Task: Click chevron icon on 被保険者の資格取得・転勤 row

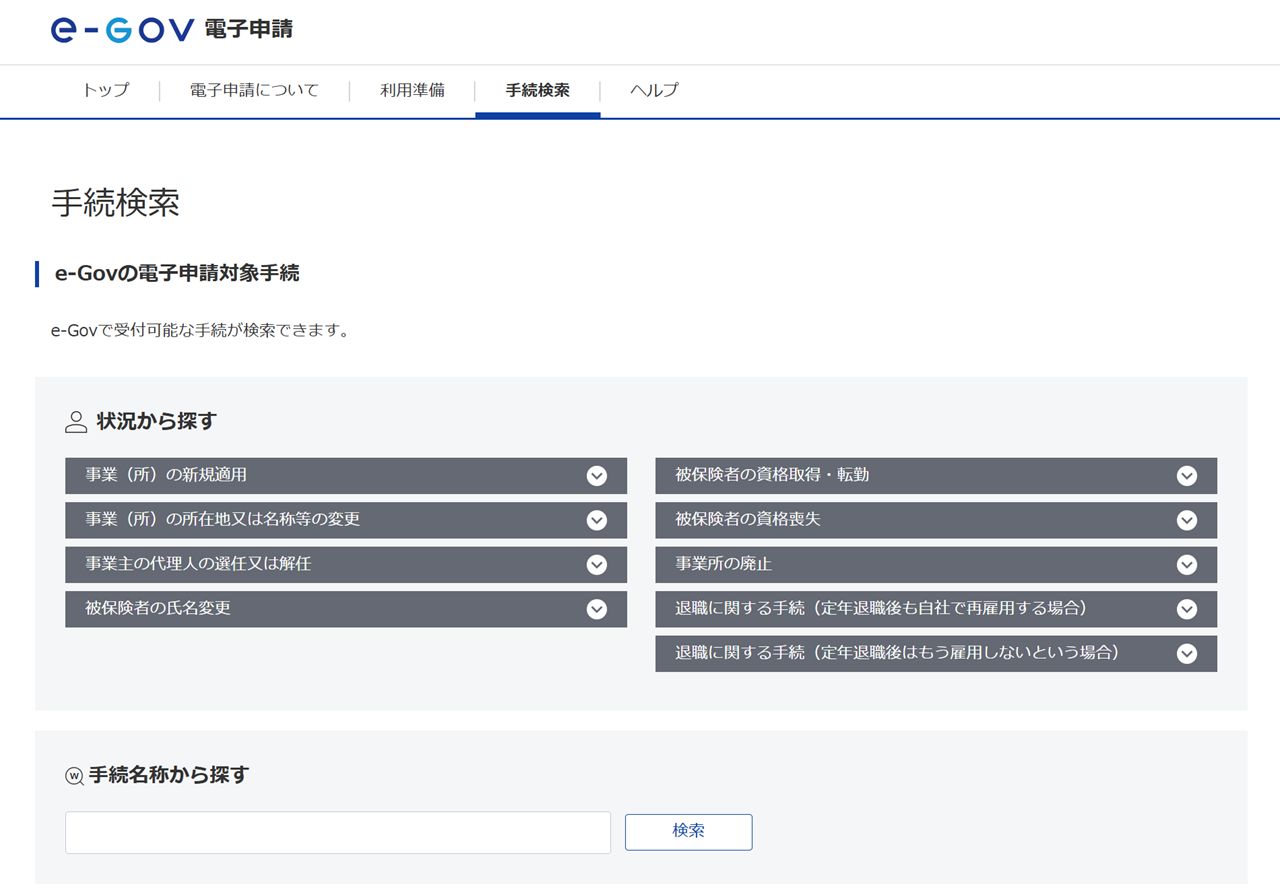Action: pyautogui.click(x=1187, y=476)
